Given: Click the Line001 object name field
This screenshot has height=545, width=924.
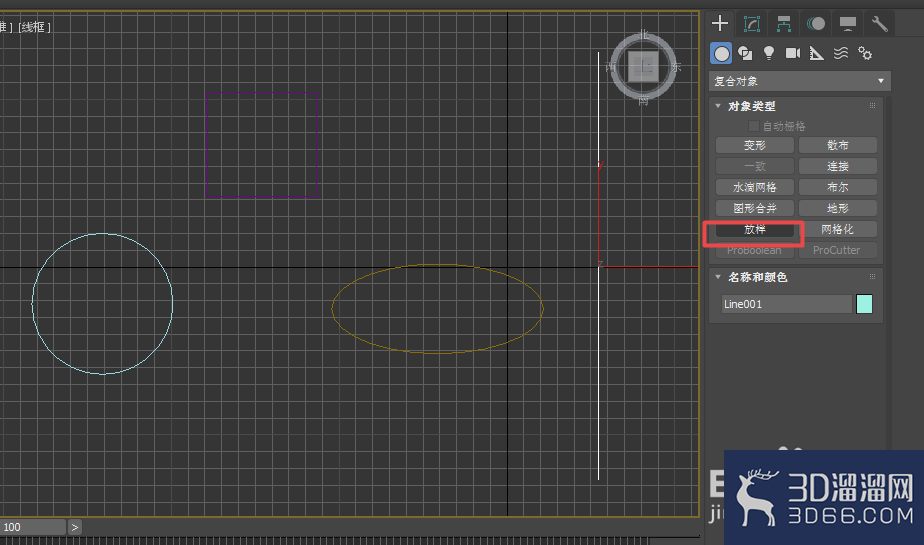Looking at the screenshot, I should [x=787, y=304].
